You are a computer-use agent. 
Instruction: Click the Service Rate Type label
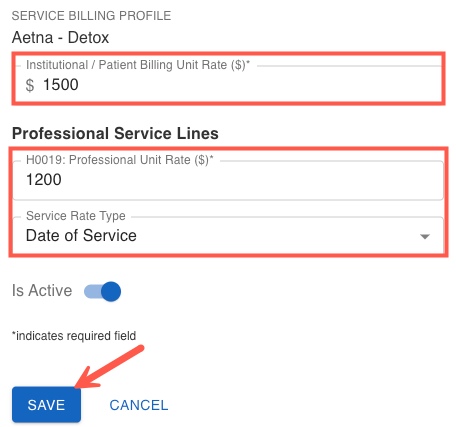click(76, 216)
